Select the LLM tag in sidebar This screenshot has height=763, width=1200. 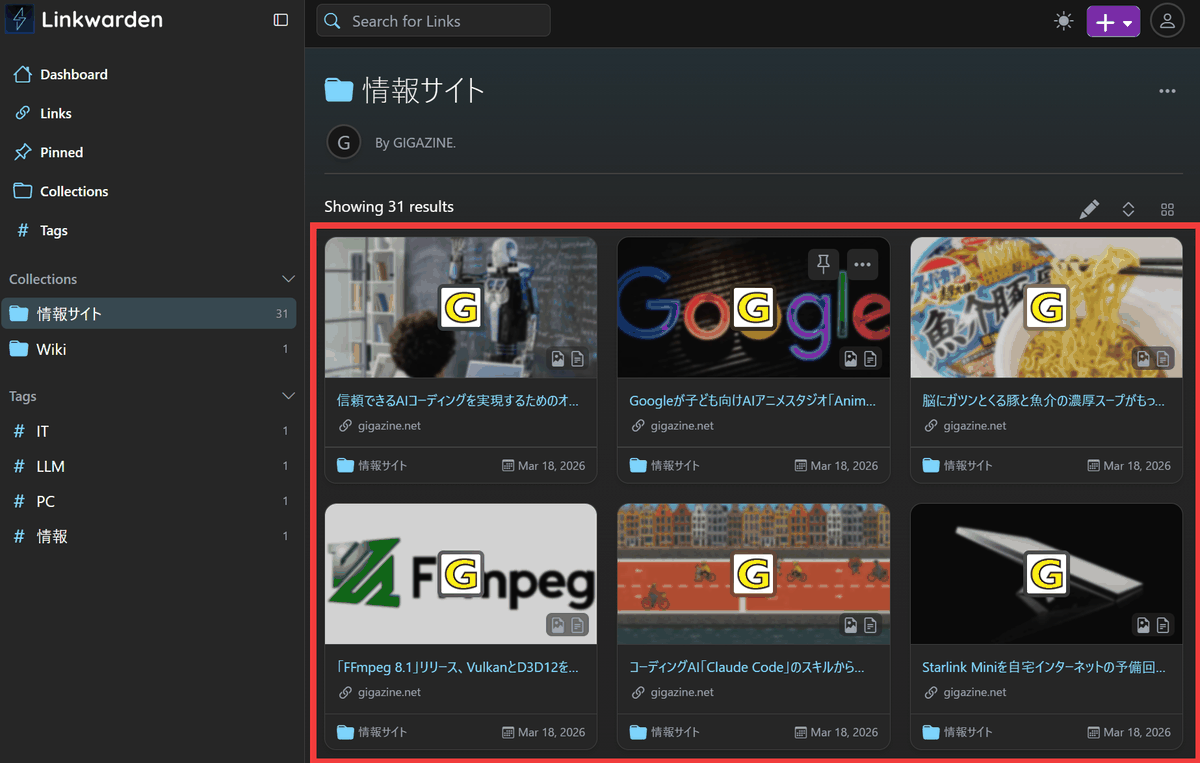(x=50, y=466)
